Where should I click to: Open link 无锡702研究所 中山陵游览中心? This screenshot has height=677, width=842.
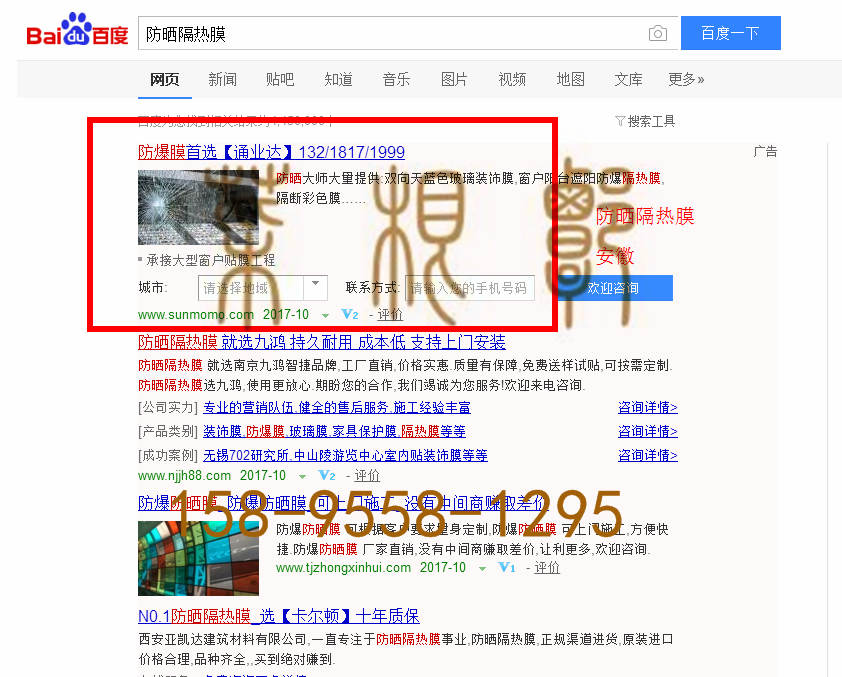[345, 455]
